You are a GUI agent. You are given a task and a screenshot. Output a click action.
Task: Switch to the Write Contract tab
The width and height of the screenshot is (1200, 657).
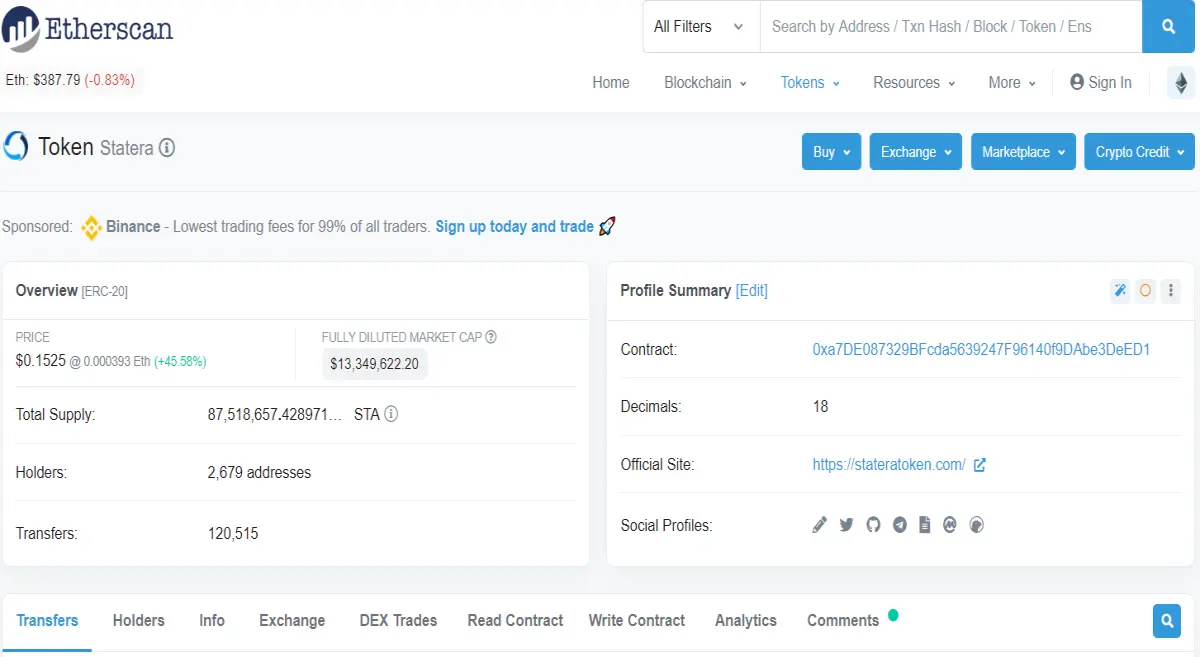637,621
